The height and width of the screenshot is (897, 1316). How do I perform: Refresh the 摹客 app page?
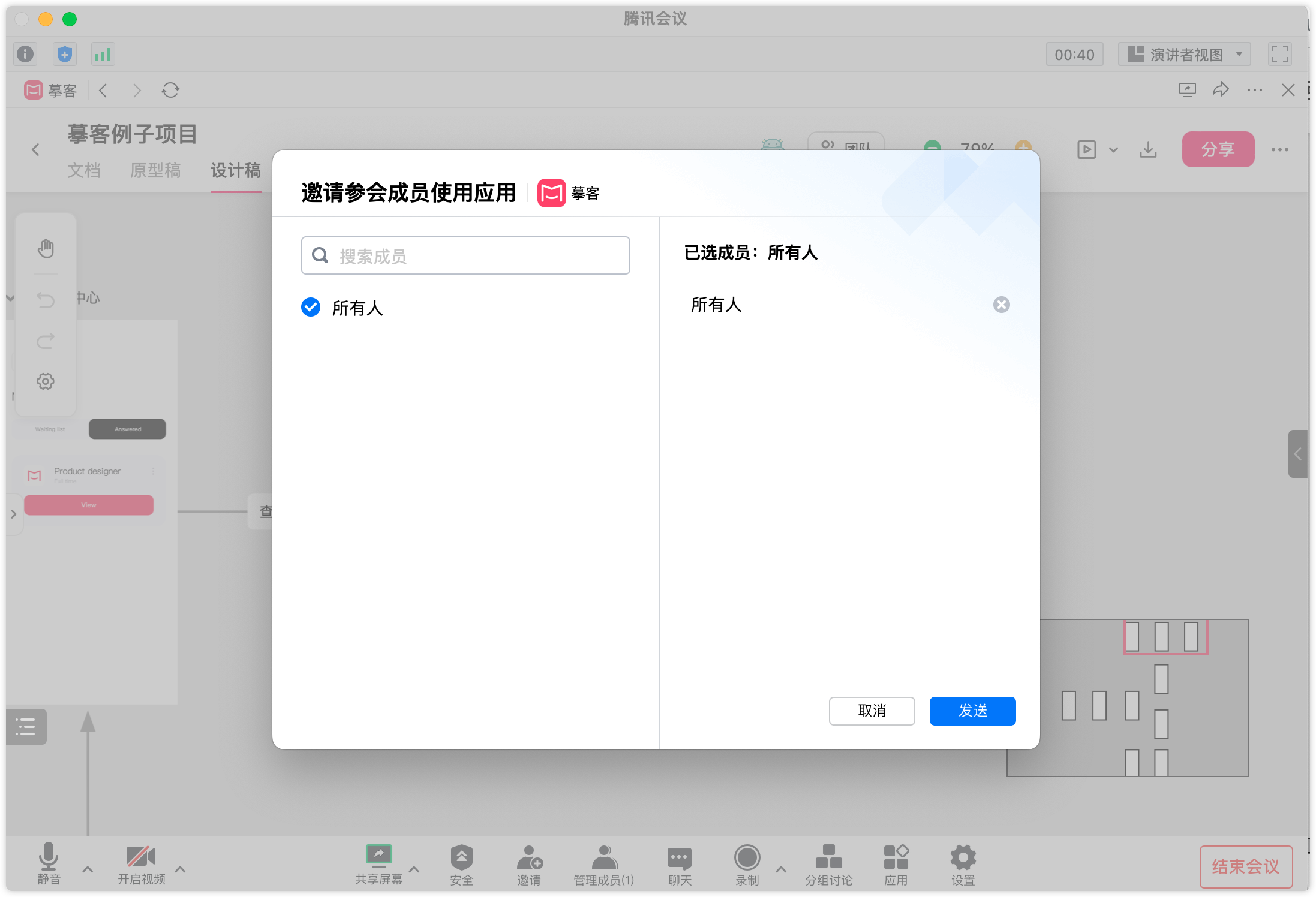[x=170, y=91]
